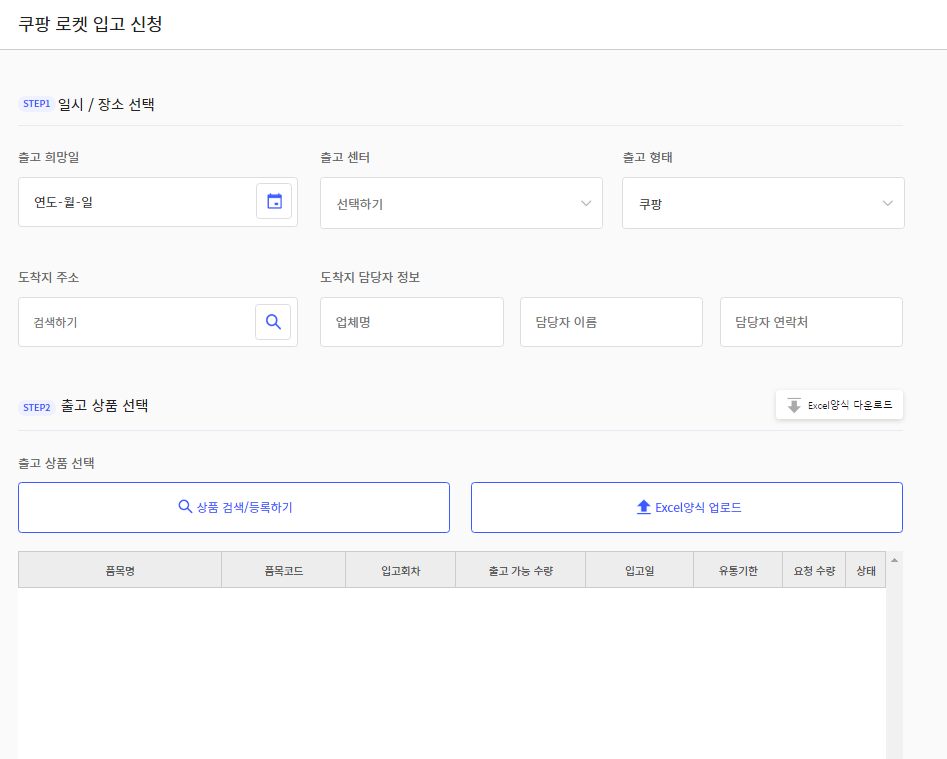Click the 상품 검색/등록하기 button
Screen dimensions: 947x759
pos(234,507)
